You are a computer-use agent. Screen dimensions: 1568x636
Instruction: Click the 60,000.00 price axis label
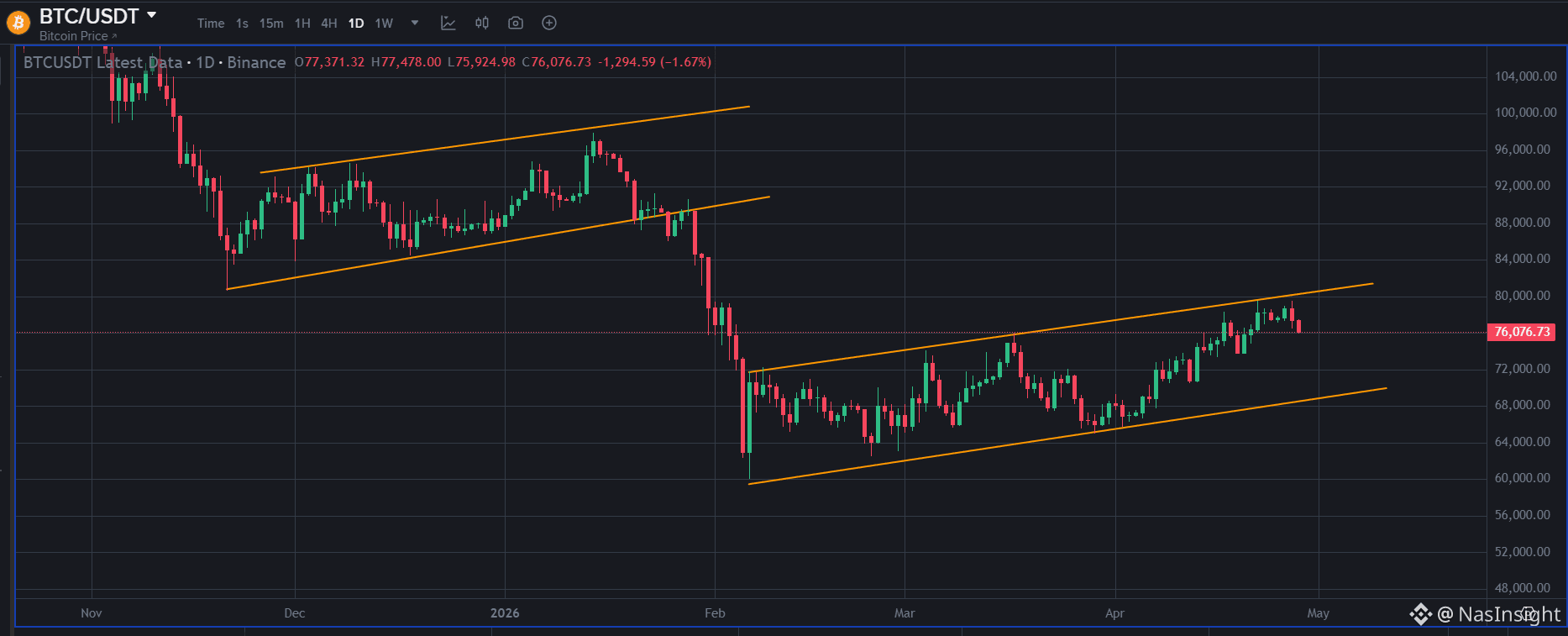point(1523,478)
